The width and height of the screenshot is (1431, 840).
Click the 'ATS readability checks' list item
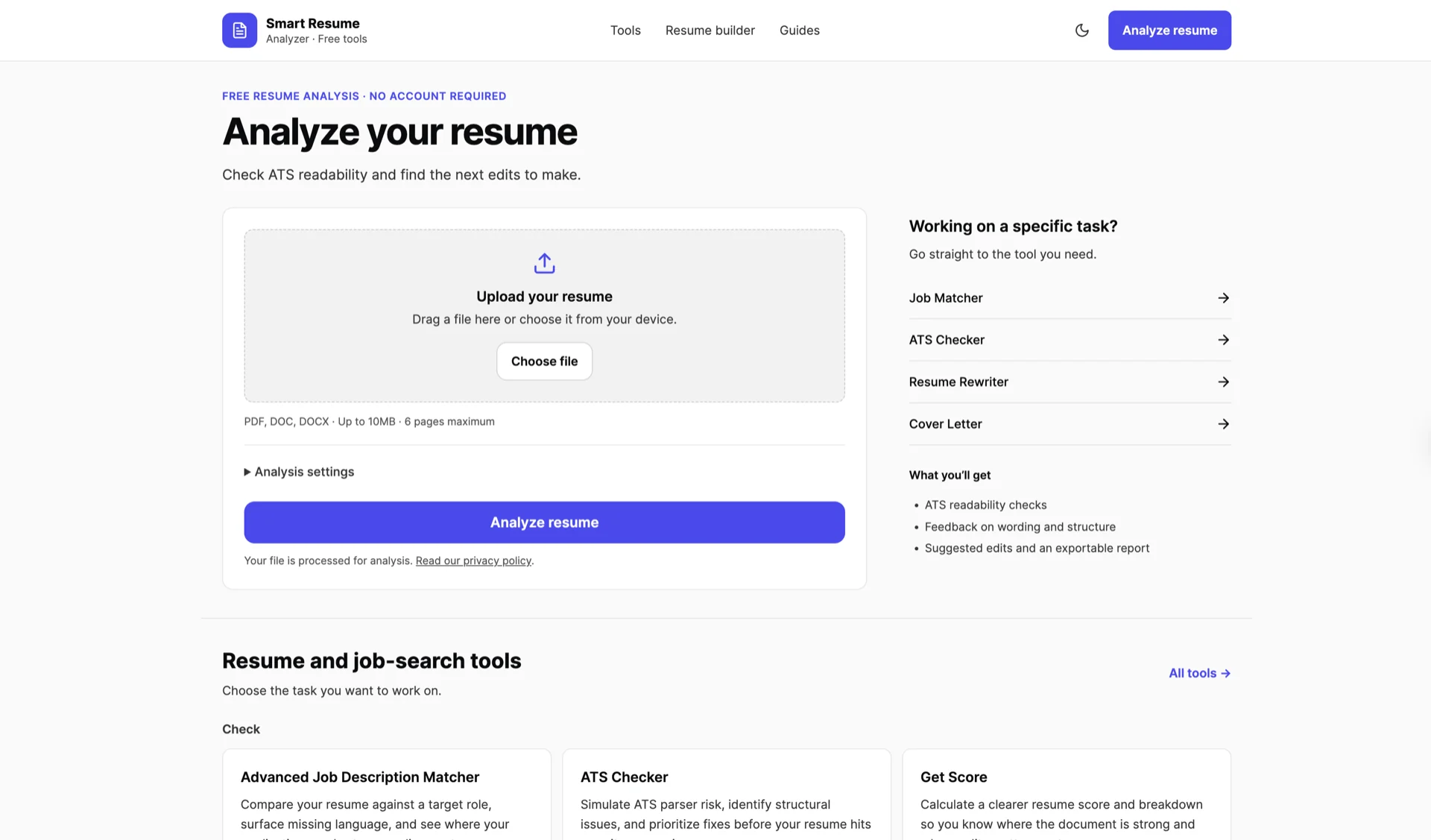(x=985, y=505)
